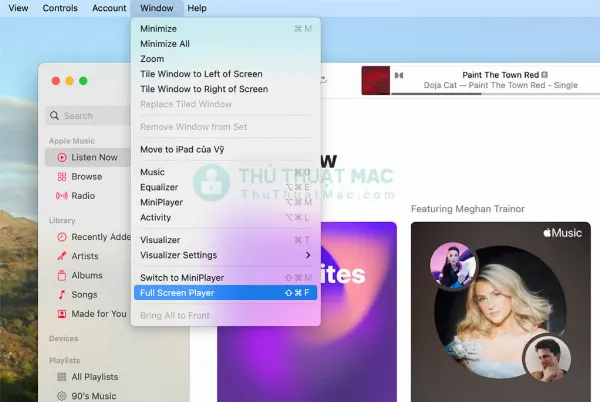Screen dimensions: 600x402
Task: Click the Recently Added clock icon
Action: tap(62, 237)
